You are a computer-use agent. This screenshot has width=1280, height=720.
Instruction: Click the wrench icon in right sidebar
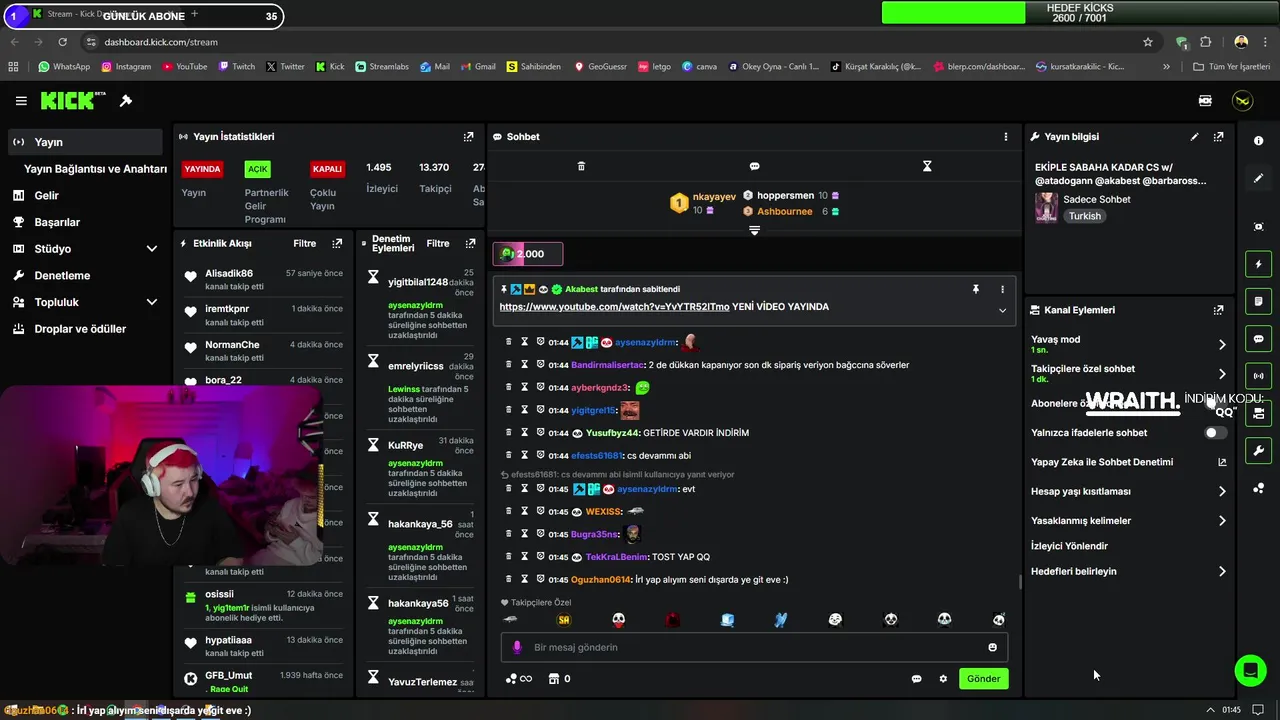point(1258,450)
